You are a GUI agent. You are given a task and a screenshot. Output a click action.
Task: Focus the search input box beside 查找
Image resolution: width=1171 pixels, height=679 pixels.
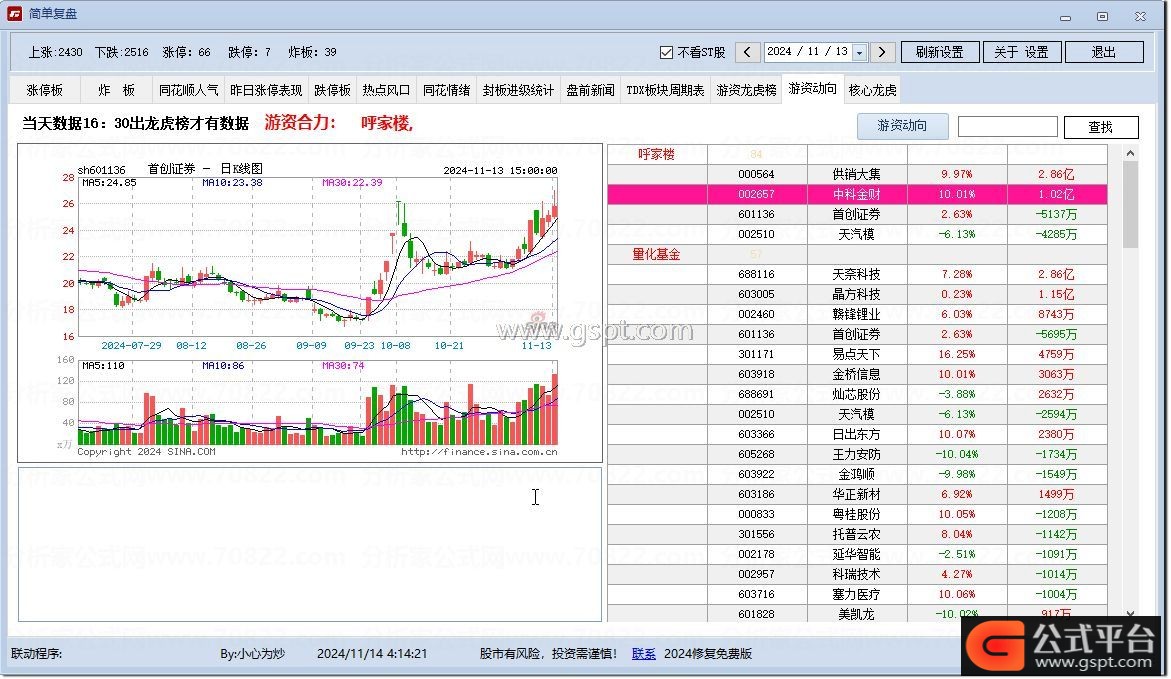1007,127
